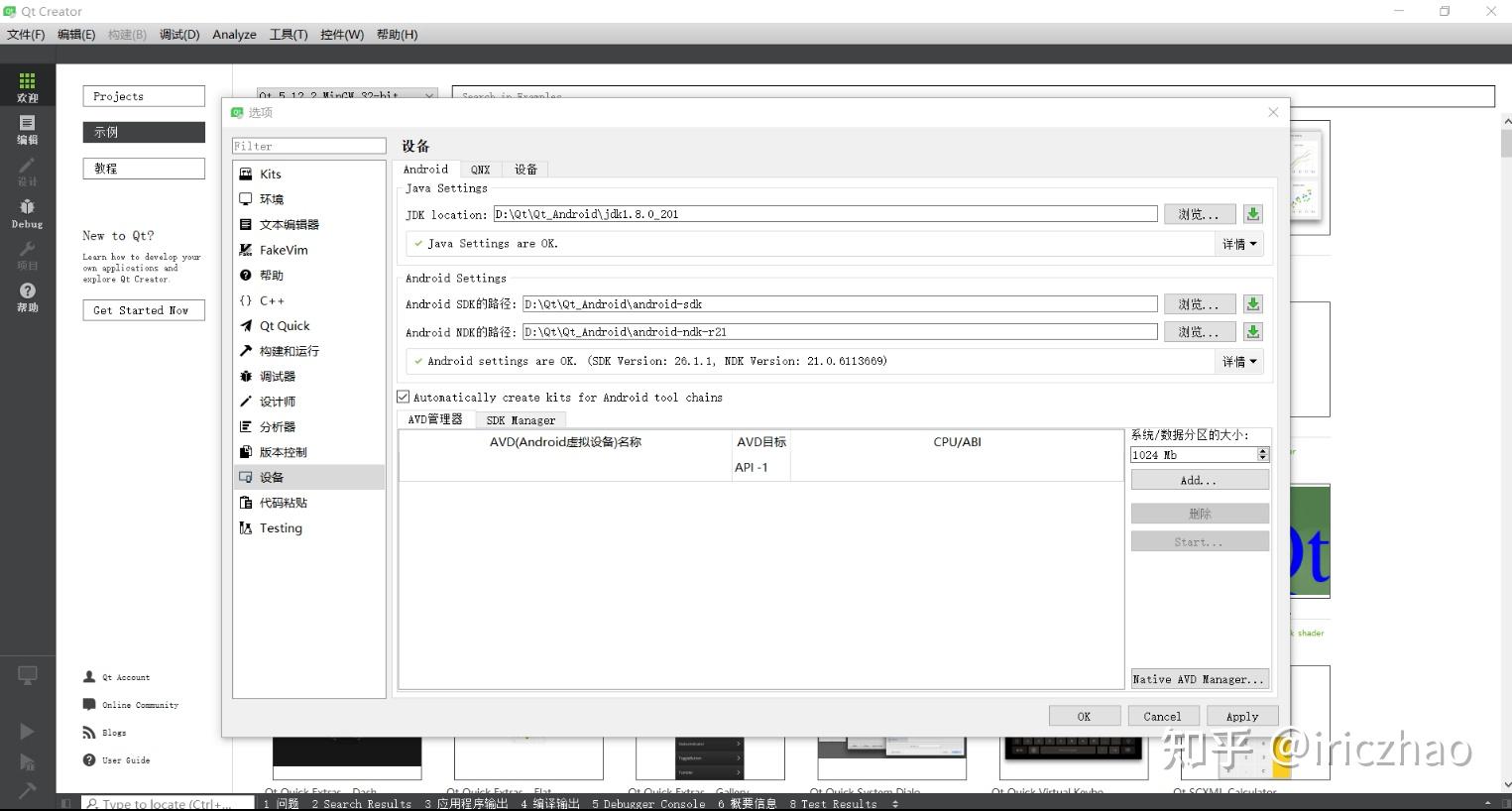
Task: Open the User Guide link
Action: (117, 760)
